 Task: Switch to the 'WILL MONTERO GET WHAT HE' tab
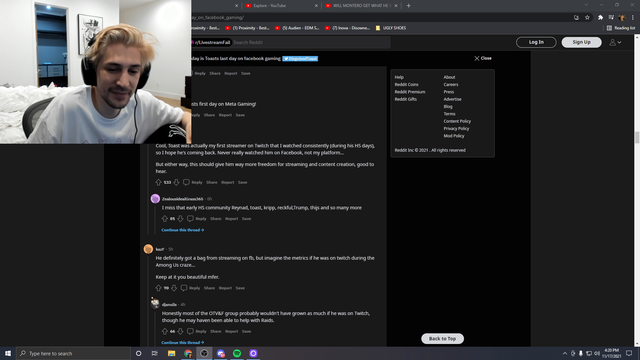tap(361, 6)
